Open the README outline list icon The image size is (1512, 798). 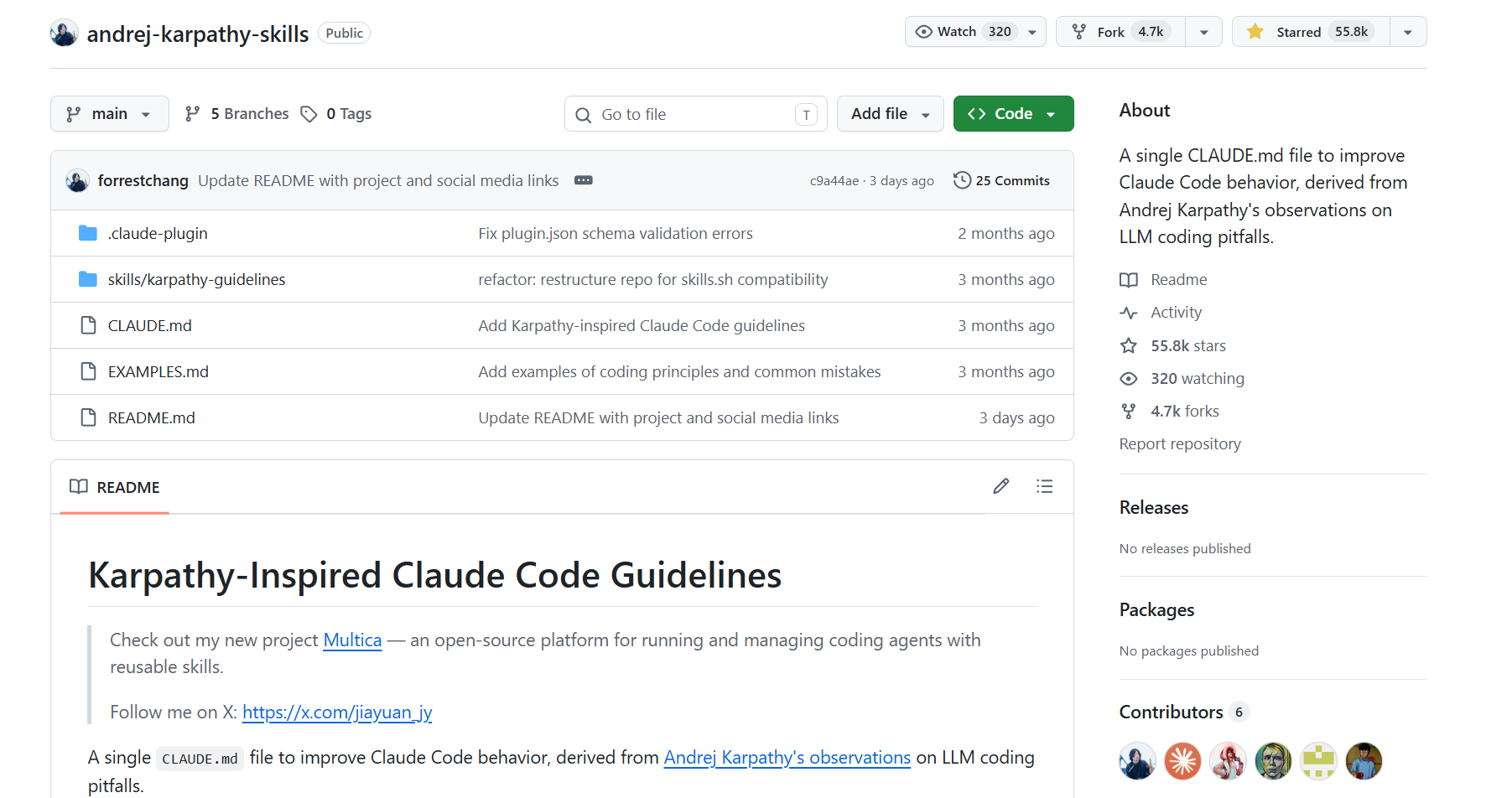tap(1044, 486)
